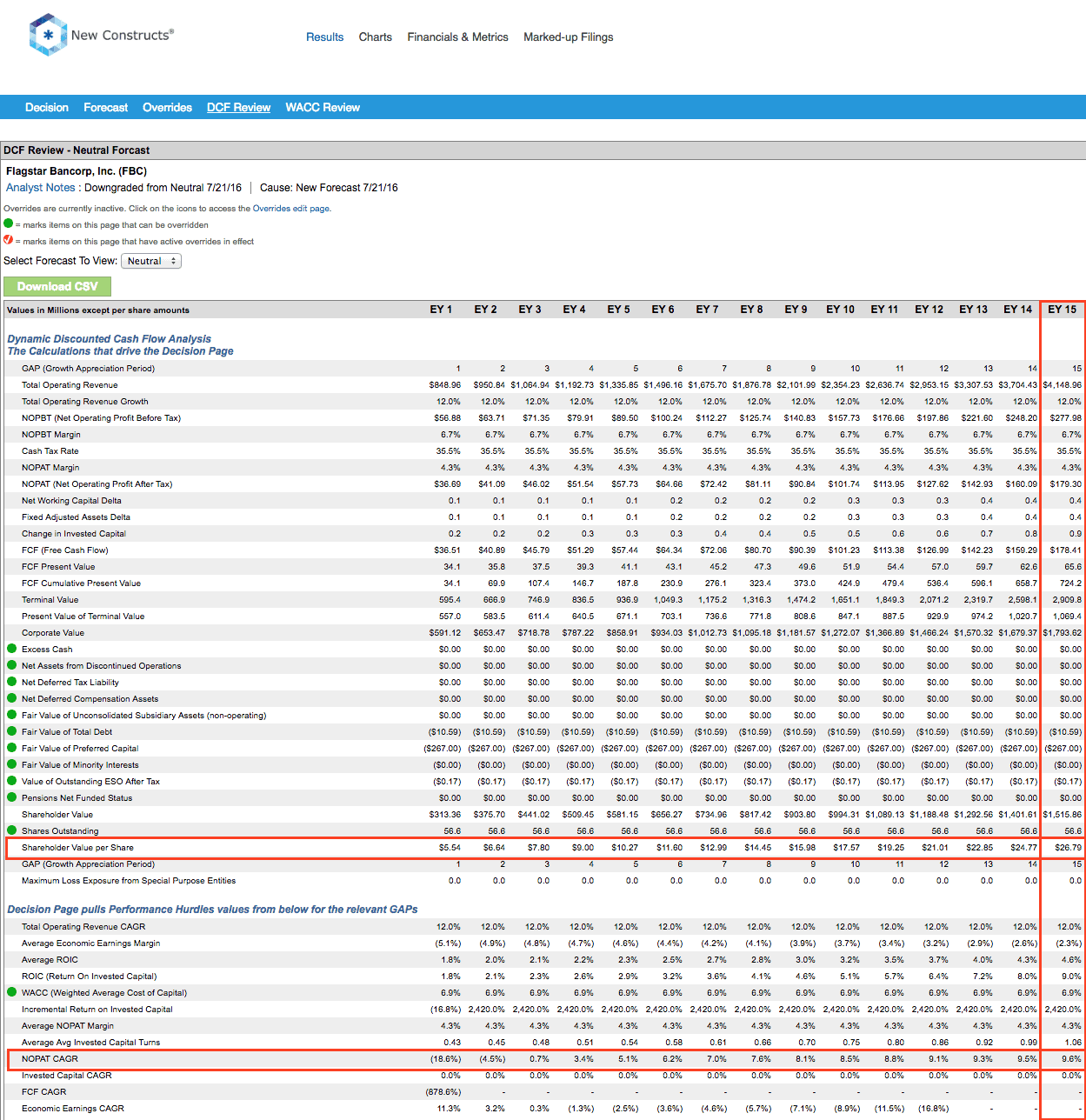Screen dimensions: 1086x1120
Task: Open override icon for Fair Value of Total Debt
Action: coord(12,731)
